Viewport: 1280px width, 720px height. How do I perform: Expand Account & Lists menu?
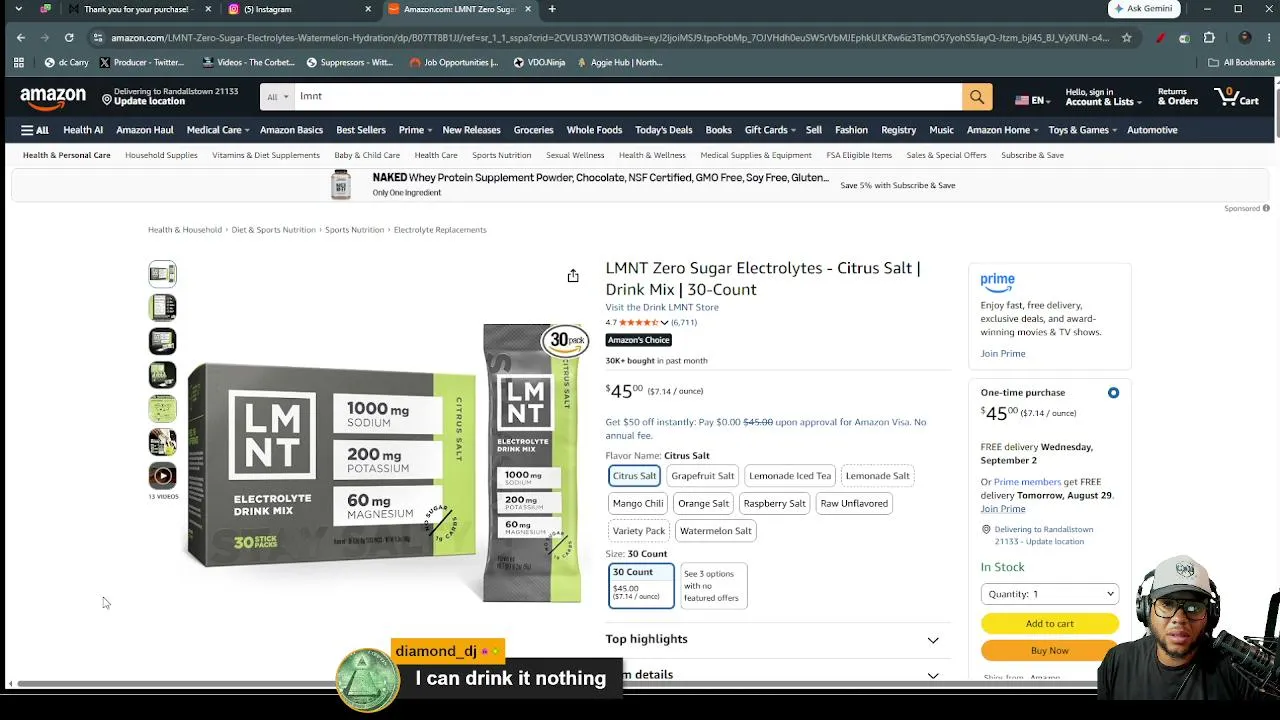tap(1103, 97)
